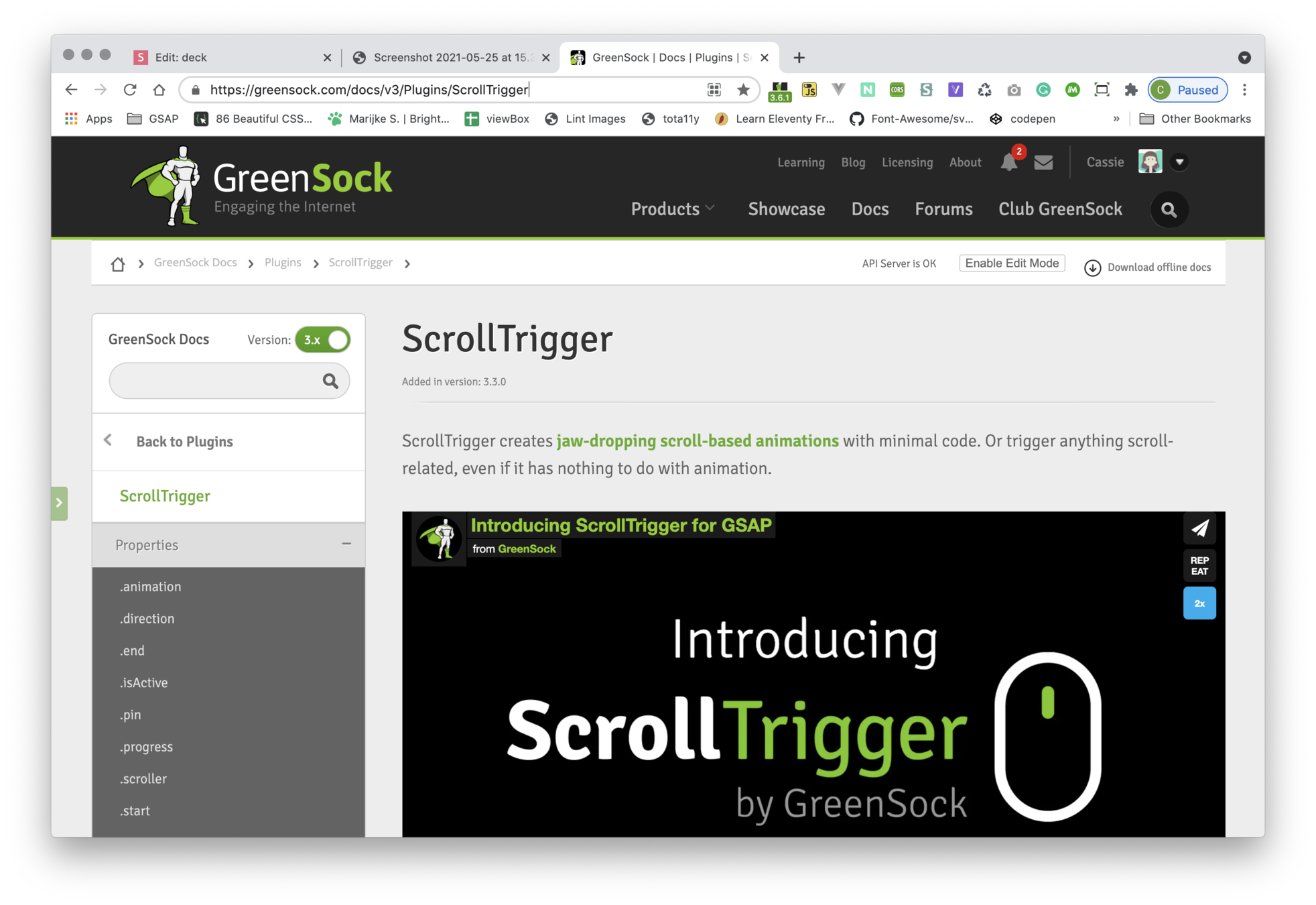Collapse the Properties section
This screenshot has height=905, width=1316.
[346, 544]
